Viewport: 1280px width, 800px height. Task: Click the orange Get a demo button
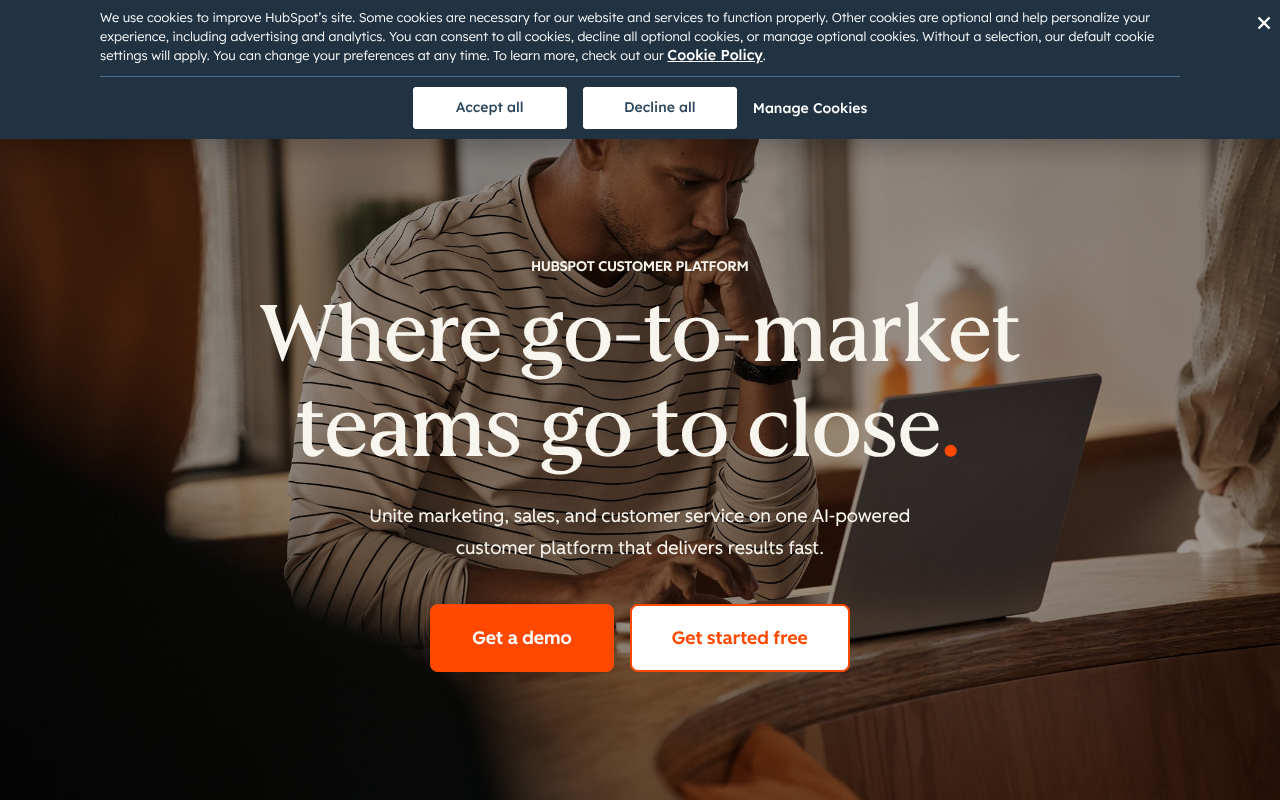pyautogui.click(x=522, y=638)
